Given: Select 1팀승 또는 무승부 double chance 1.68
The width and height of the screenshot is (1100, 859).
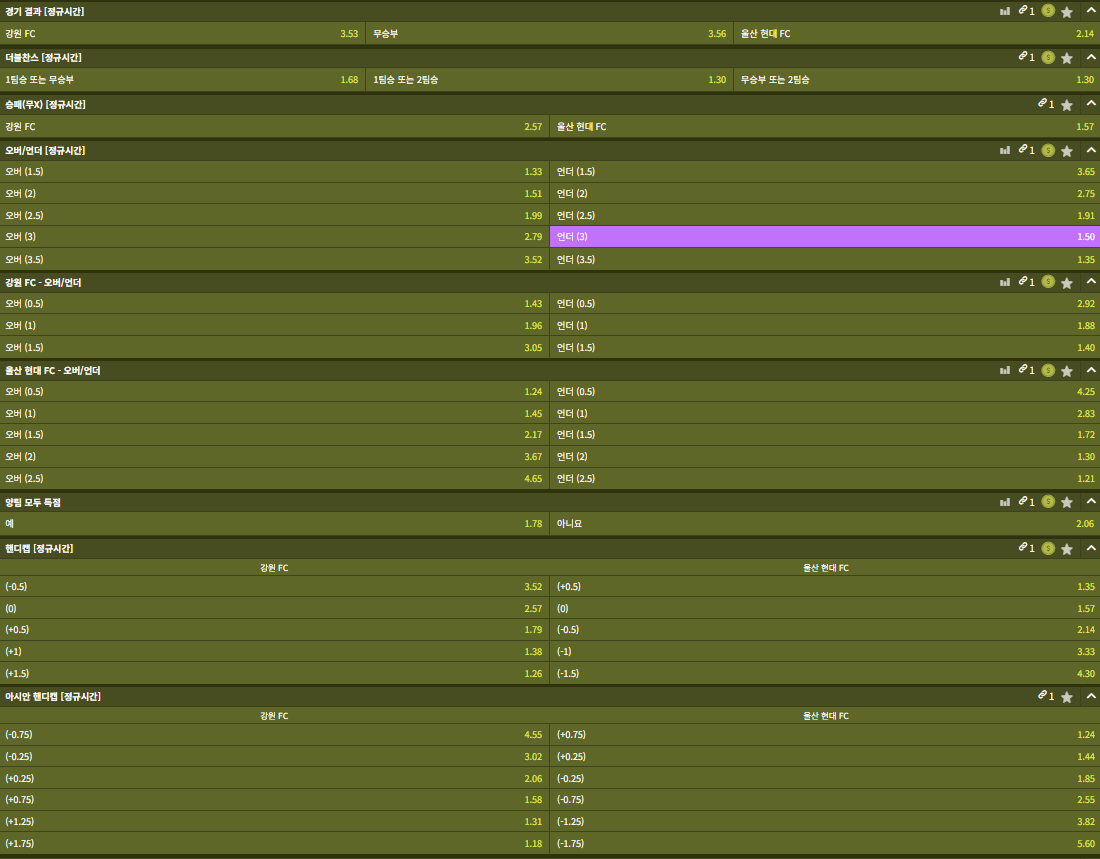Looking at the screenshot, I should 182,79.
